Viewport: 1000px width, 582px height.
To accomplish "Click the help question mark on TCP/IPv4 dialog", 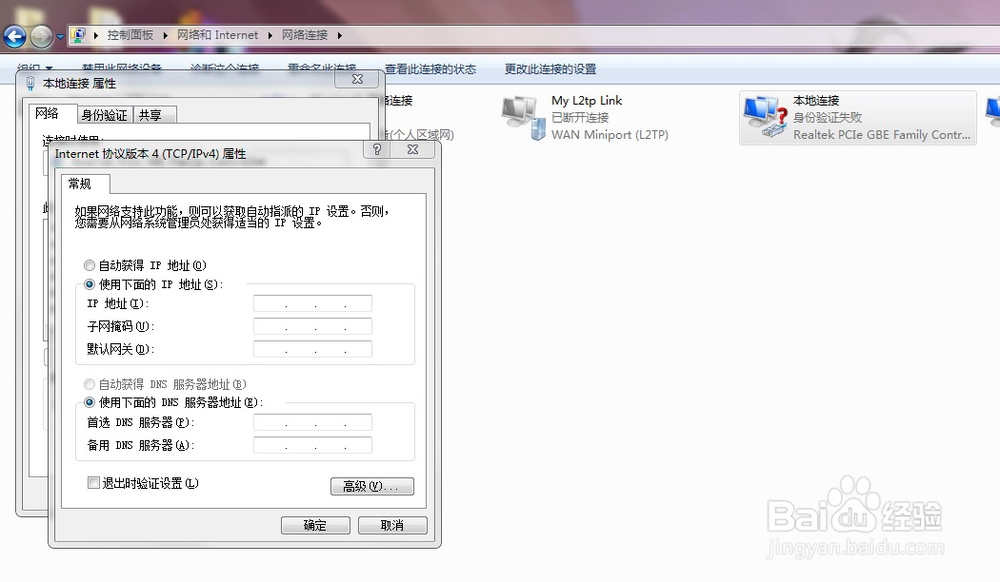I will pyautogui.click(x=378, y=149).
